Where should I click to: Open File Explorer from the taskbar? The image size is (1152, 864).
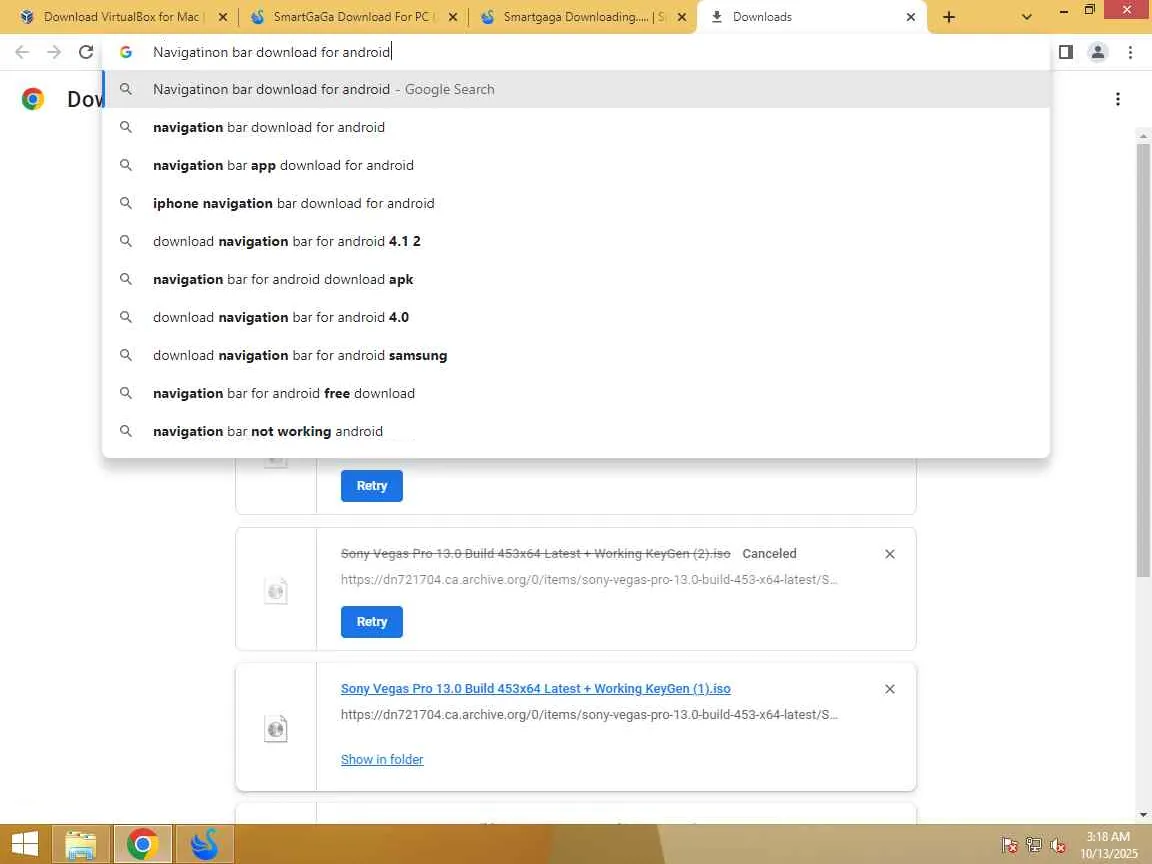pos(80,844)
